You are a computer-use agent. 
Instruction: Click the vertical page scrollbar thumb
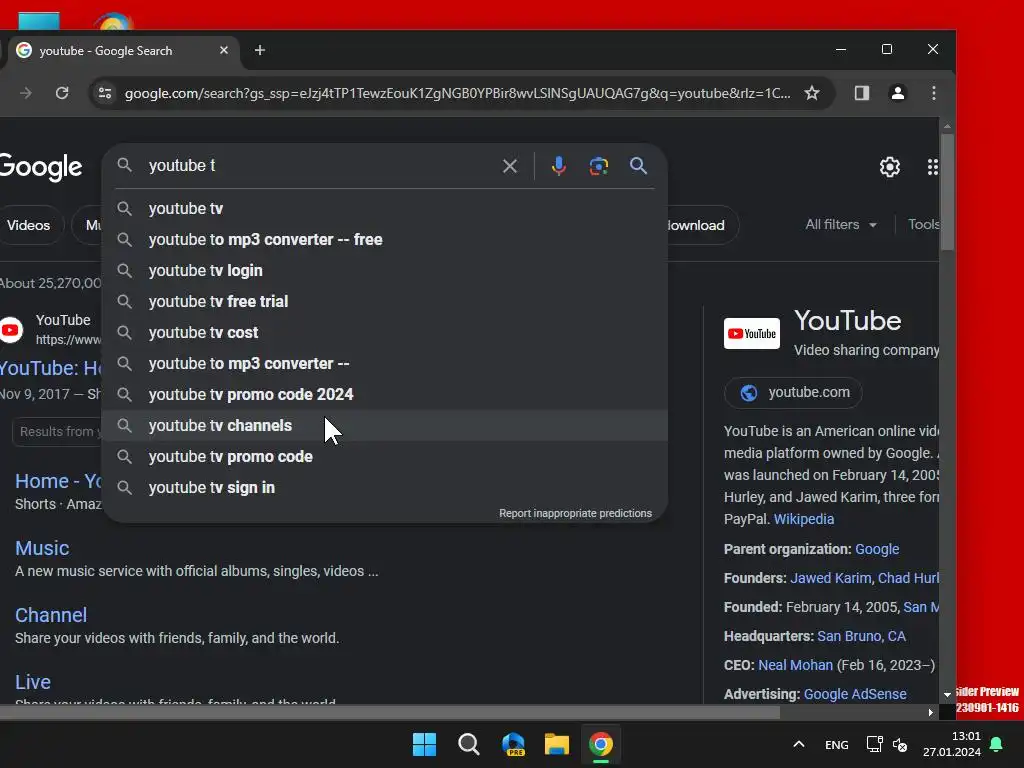[947, 191]
